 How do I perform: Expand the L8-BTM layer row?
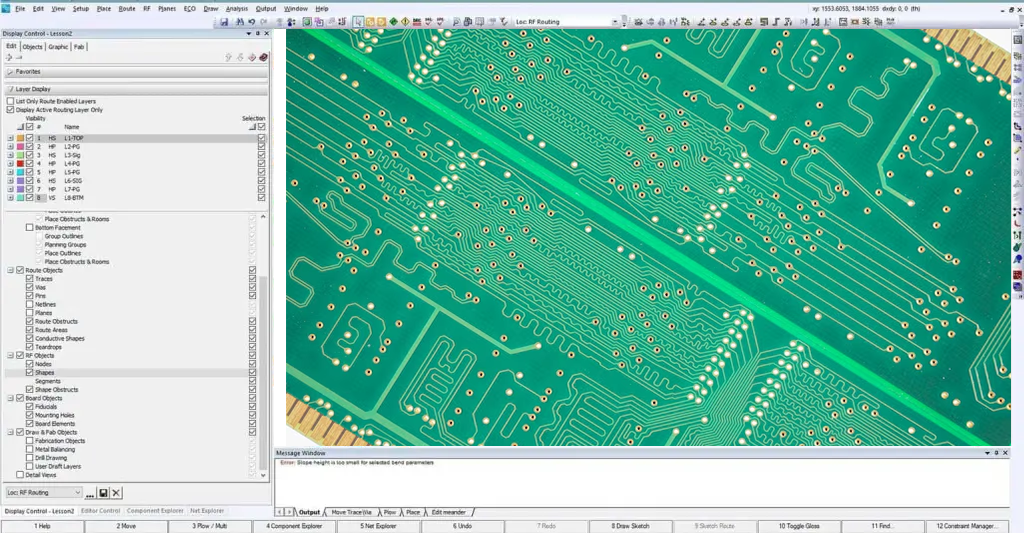(x=10, y=197)
